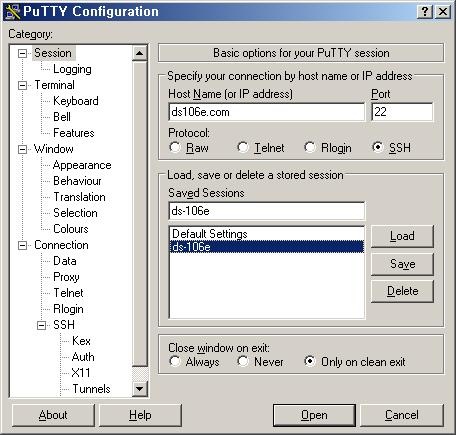Select ds-106e in saved sessions list
The image size is (456, 435).
[x=267, y=247]
